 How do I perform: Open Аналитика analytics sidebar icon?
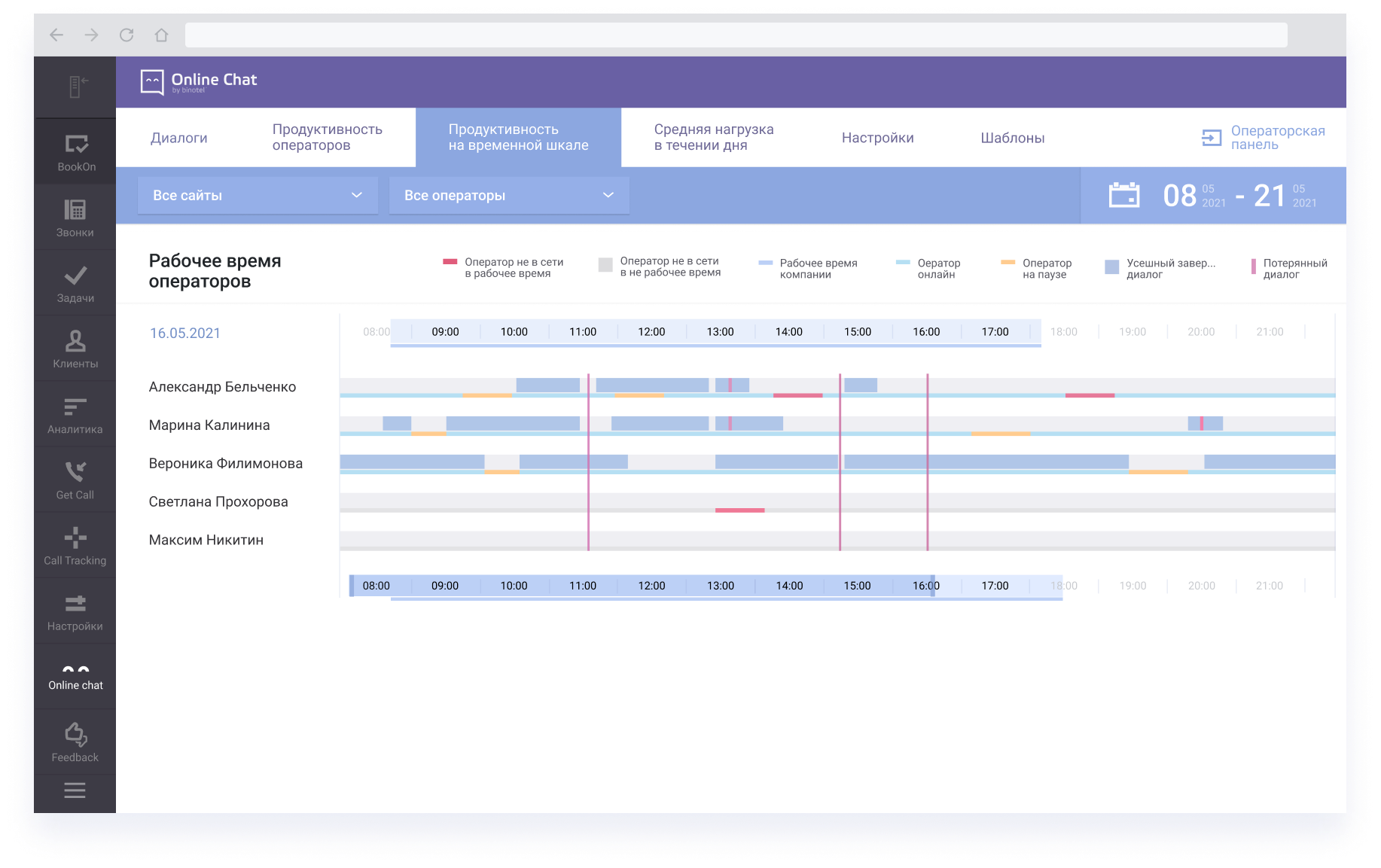75,407
